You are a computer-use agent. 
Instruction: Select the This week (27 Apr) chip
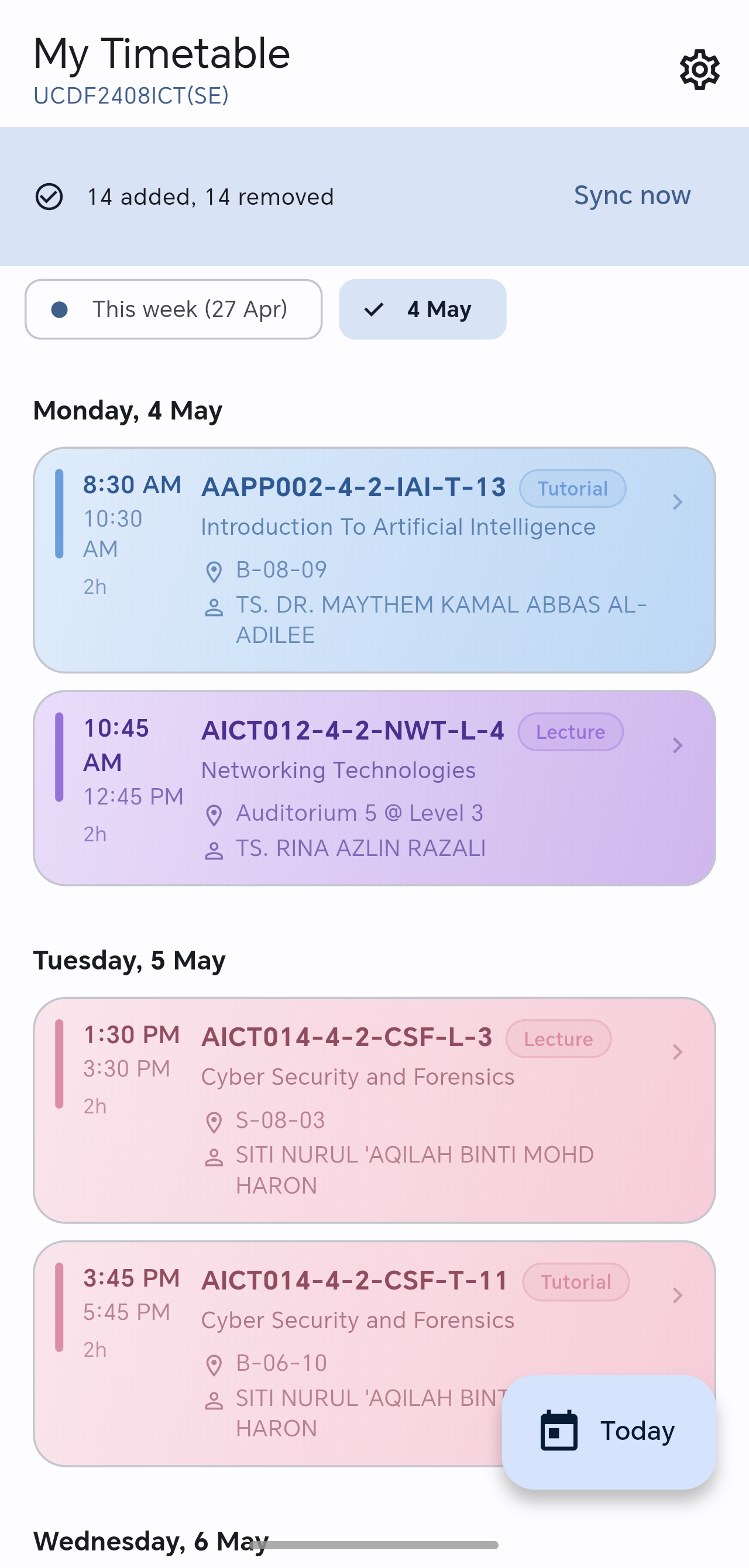(174, 310)
